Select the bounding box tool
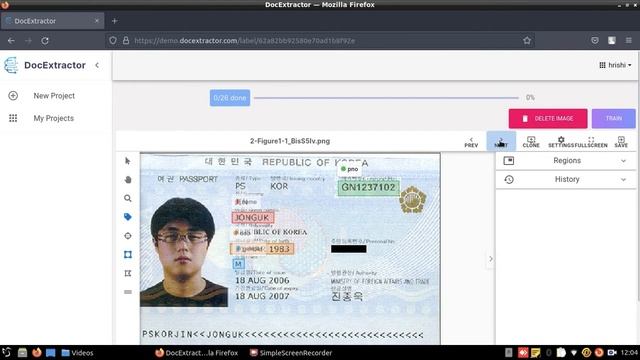Screen dimensions: 640x360 (128, 255)
